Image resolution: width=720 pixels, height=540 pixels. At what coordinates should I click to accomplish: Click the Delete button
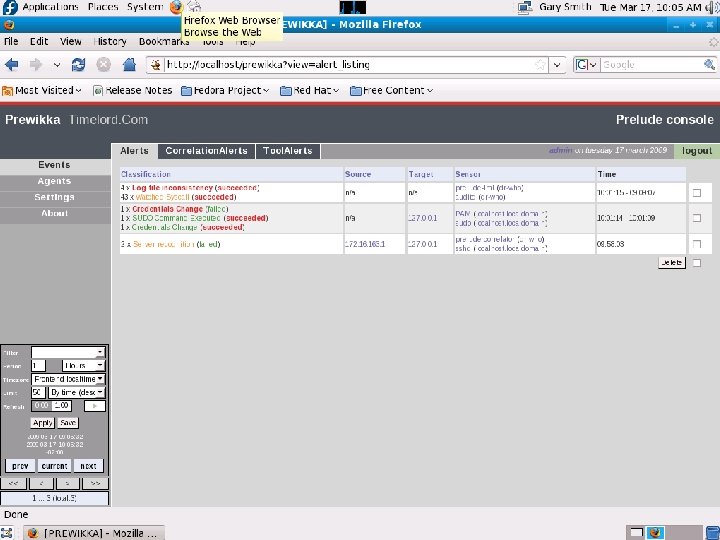point(672,263)
